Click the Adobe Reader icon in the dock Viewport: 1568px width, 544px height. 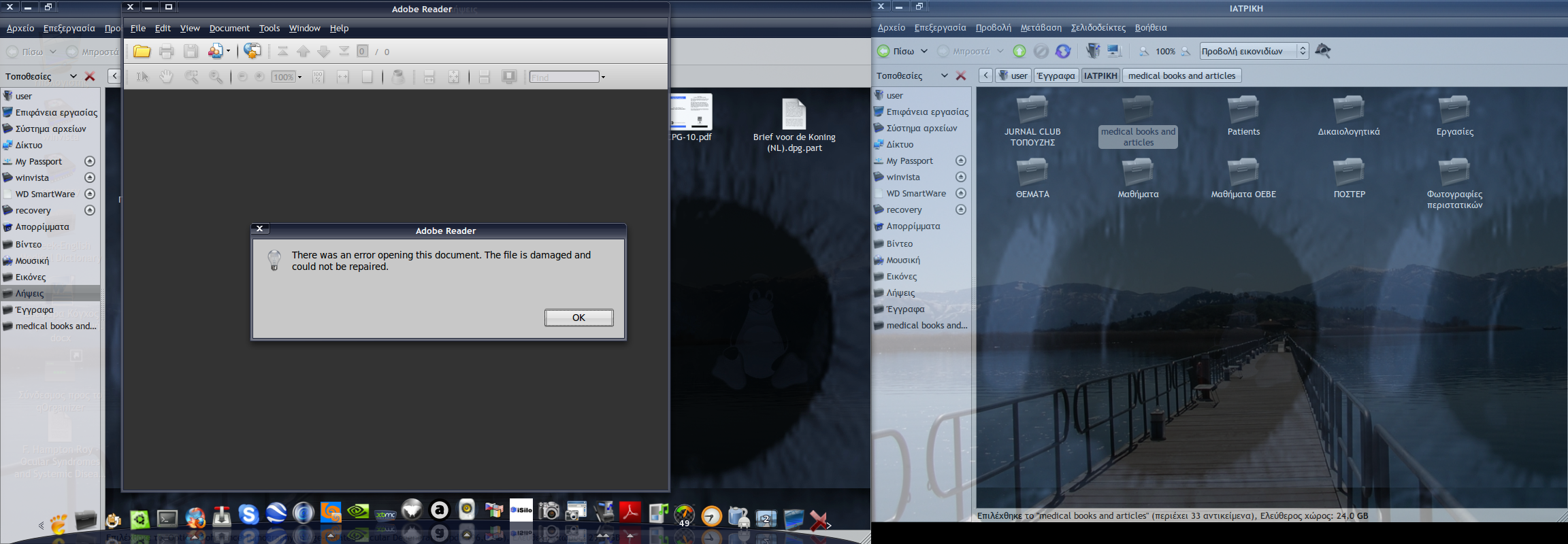pyautogui.click(x=630, y=511)
